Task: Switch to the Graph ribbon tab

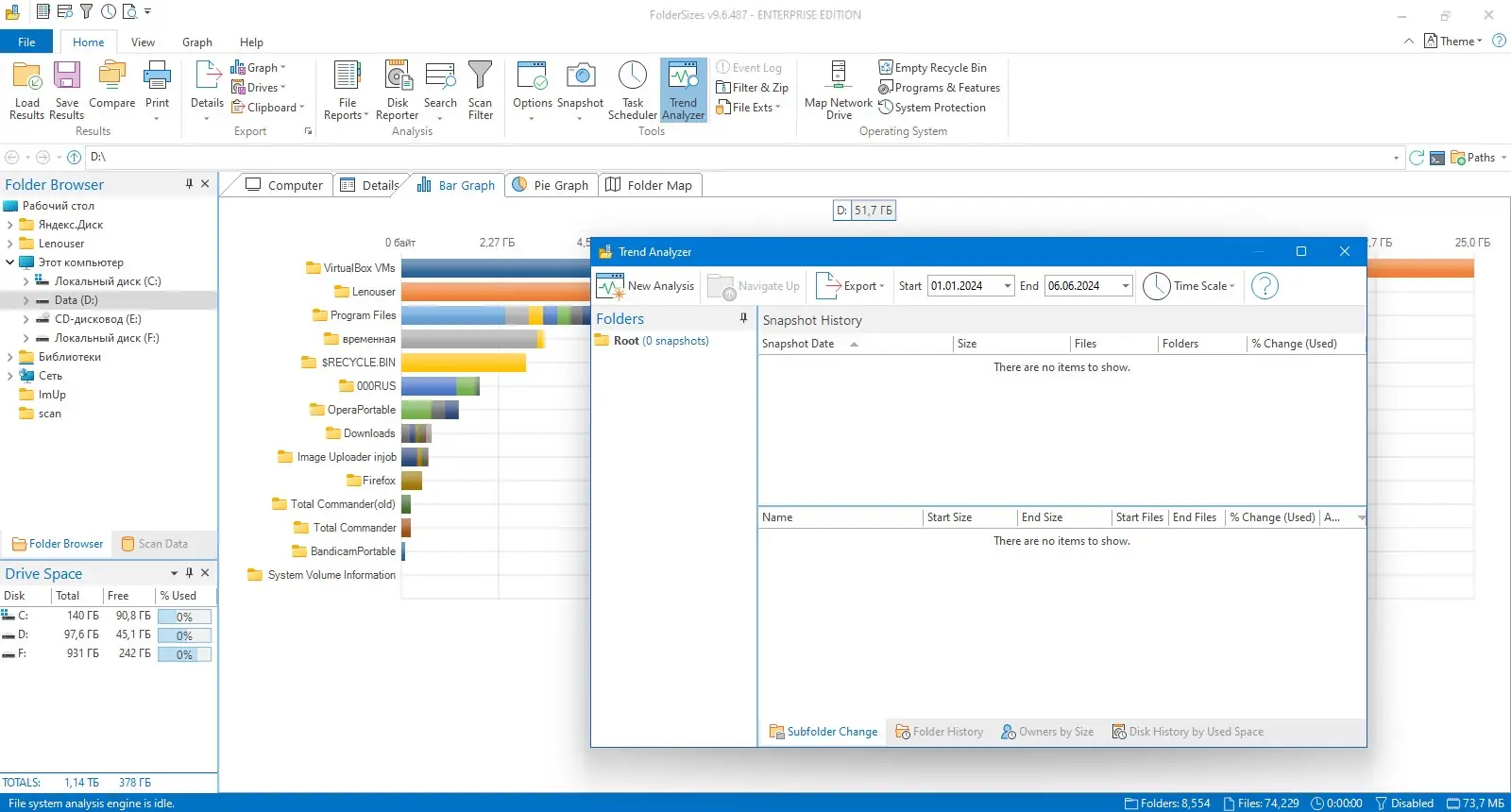Action: pos(197,42)
